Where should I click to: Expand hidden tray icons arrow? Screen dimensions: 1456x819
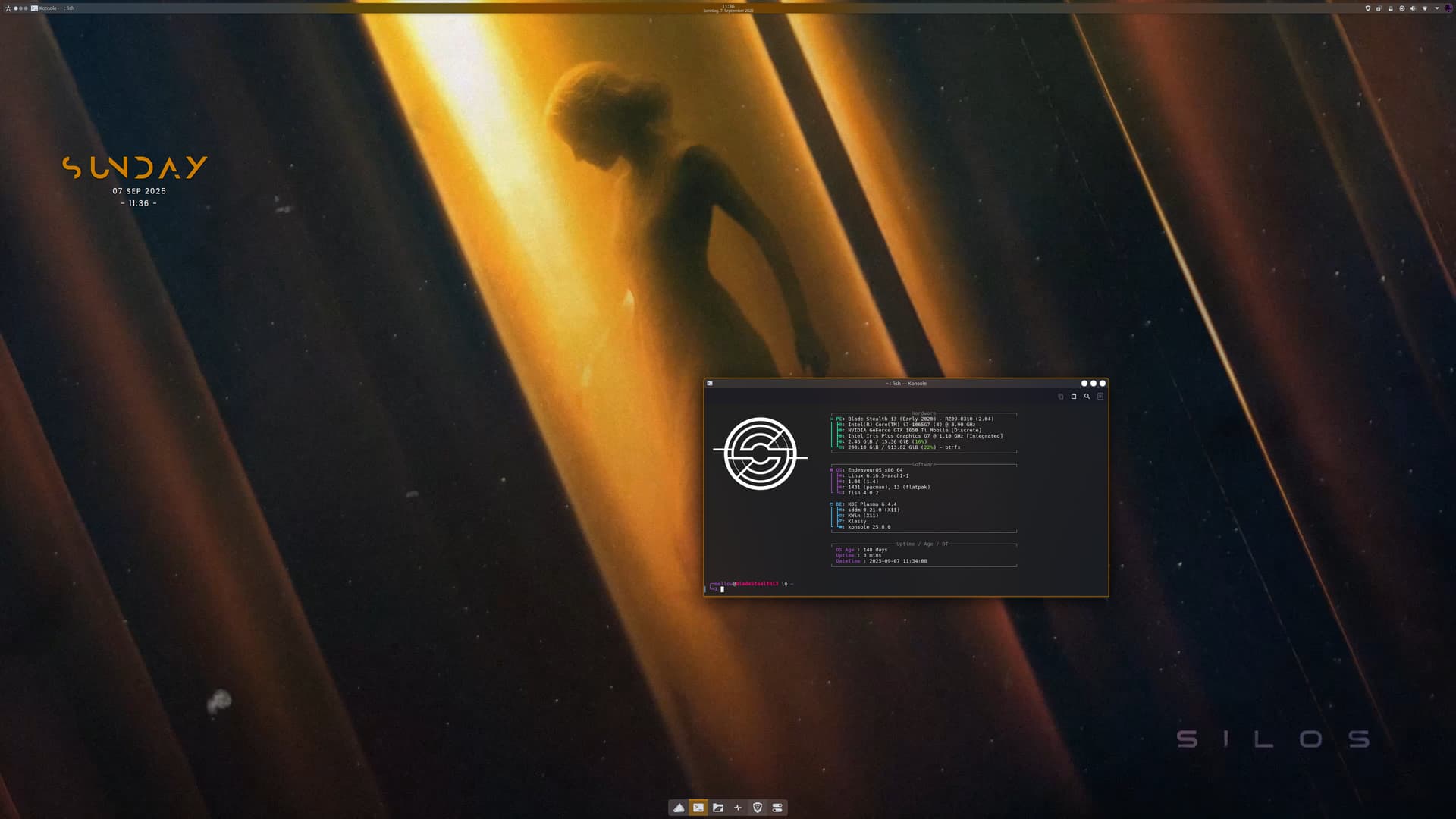coord(1437,8)
